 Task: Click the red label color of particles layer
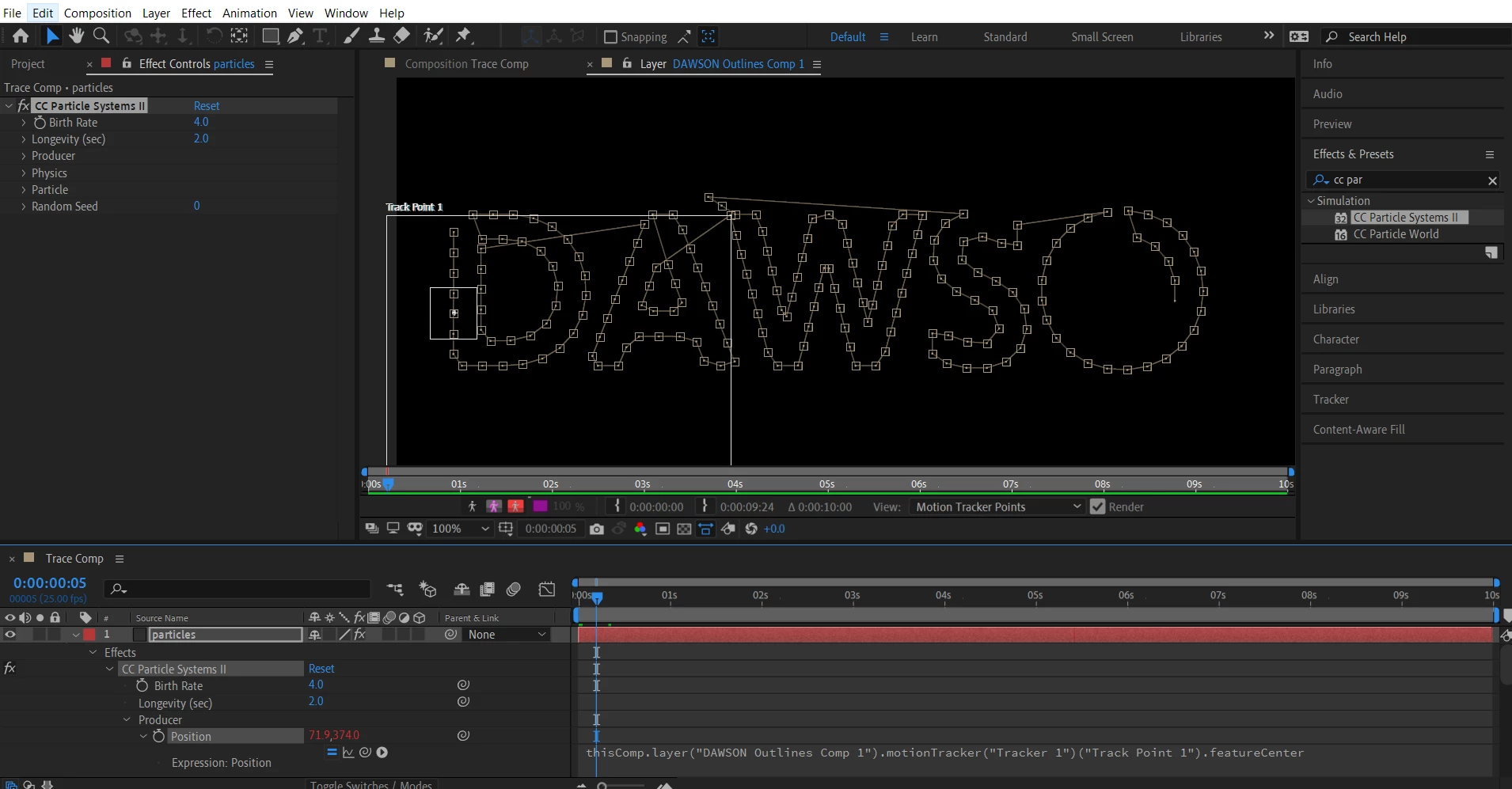click(x=89, y=634)
